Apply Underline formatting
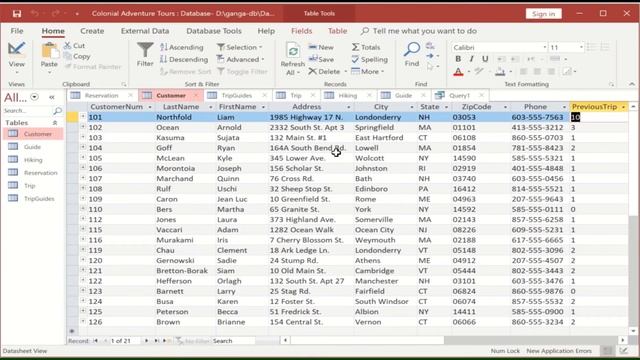 coord(485,59)
